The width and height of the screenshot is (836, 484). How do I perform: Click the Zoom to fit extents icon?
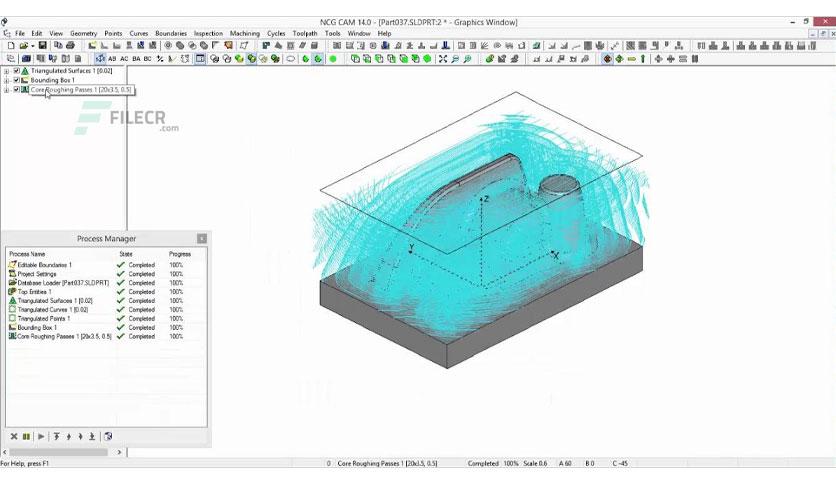click(443, 59)
